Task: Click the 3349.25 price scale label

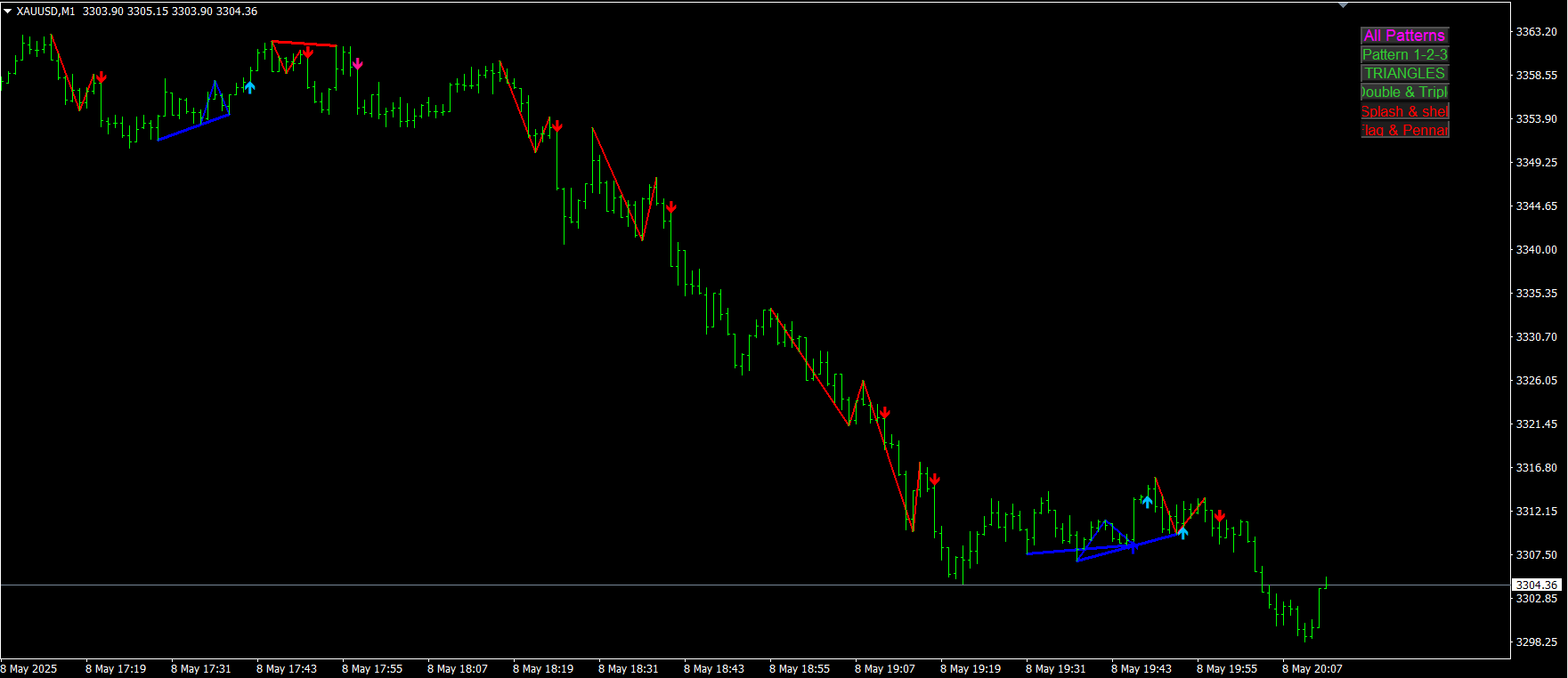Action: tap(1536, 163)
